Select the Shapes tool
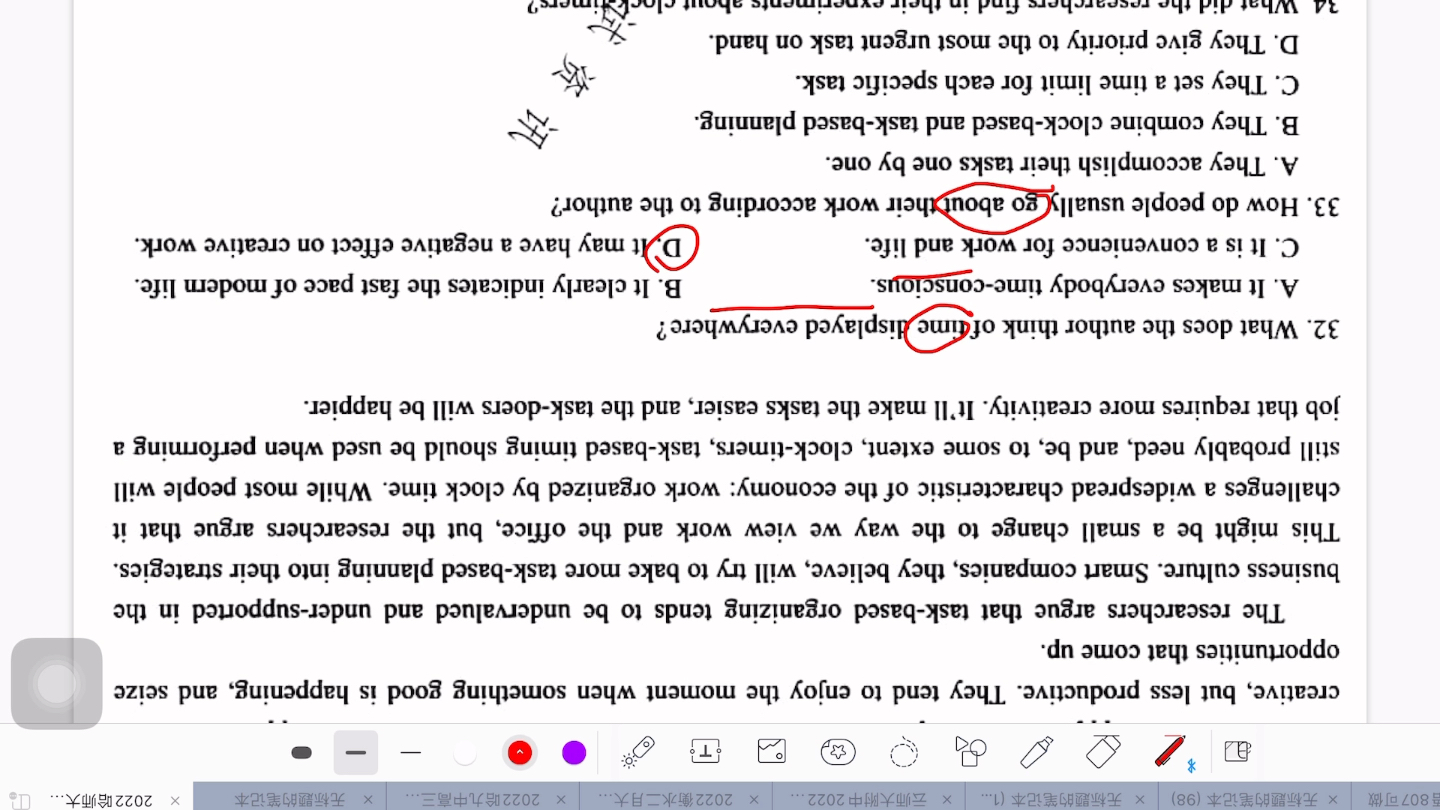This screenshot has height=810, width=1440. point(970,752)
